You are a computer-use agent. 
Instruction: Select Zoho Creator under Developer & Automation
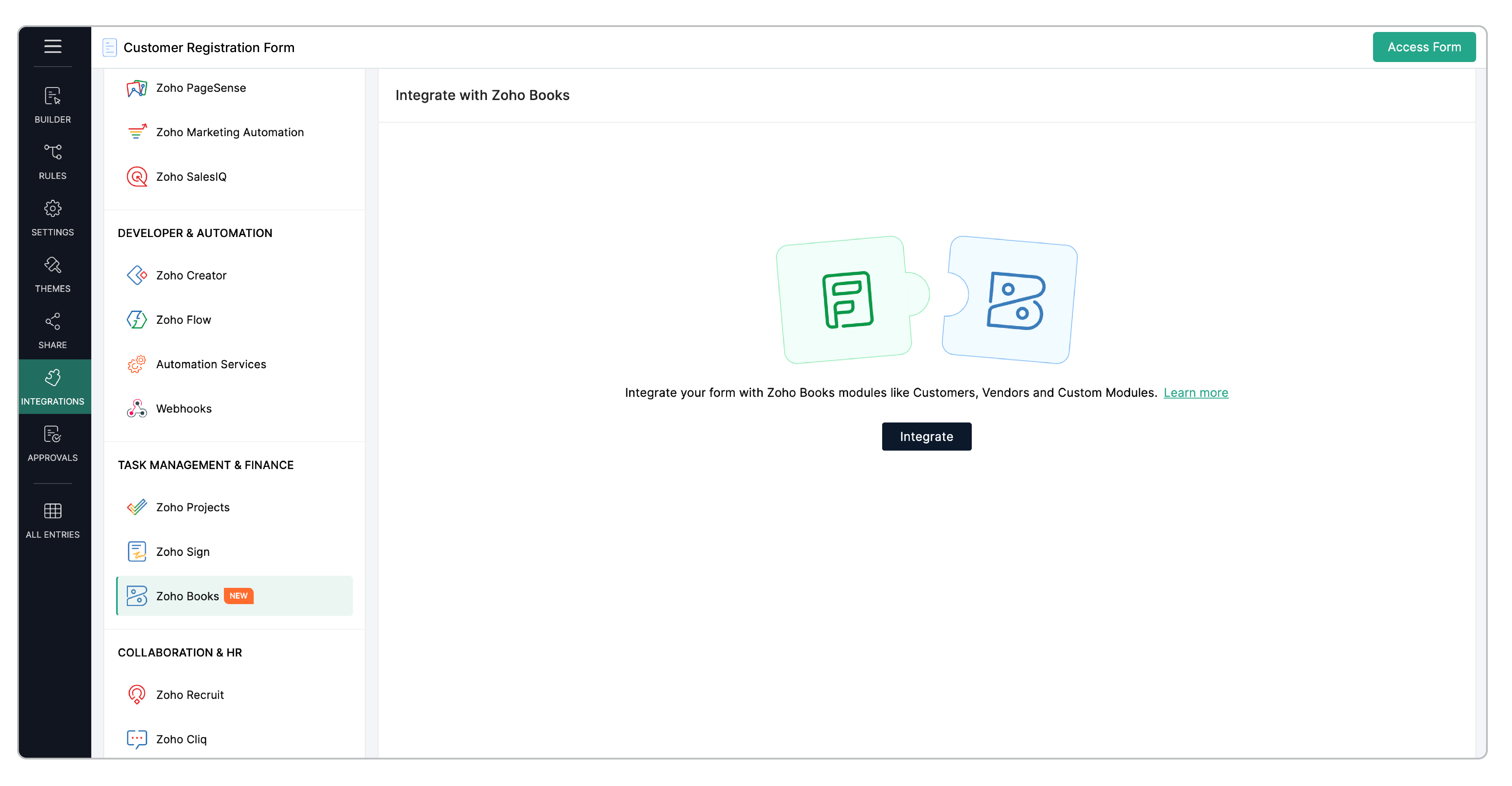pyautogui.click(x=191, y=274)
